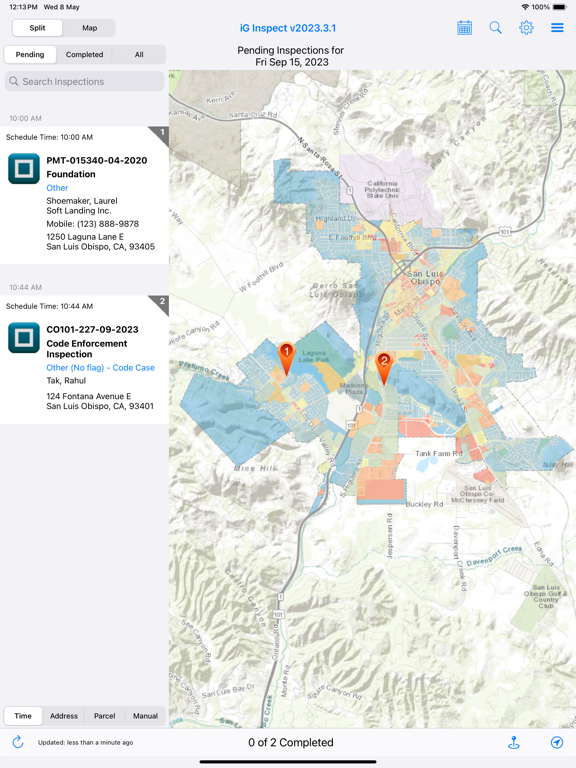576x768 pixels.
Task: Tap contact name Tak, Rahul
Action: tap(66, 381)
